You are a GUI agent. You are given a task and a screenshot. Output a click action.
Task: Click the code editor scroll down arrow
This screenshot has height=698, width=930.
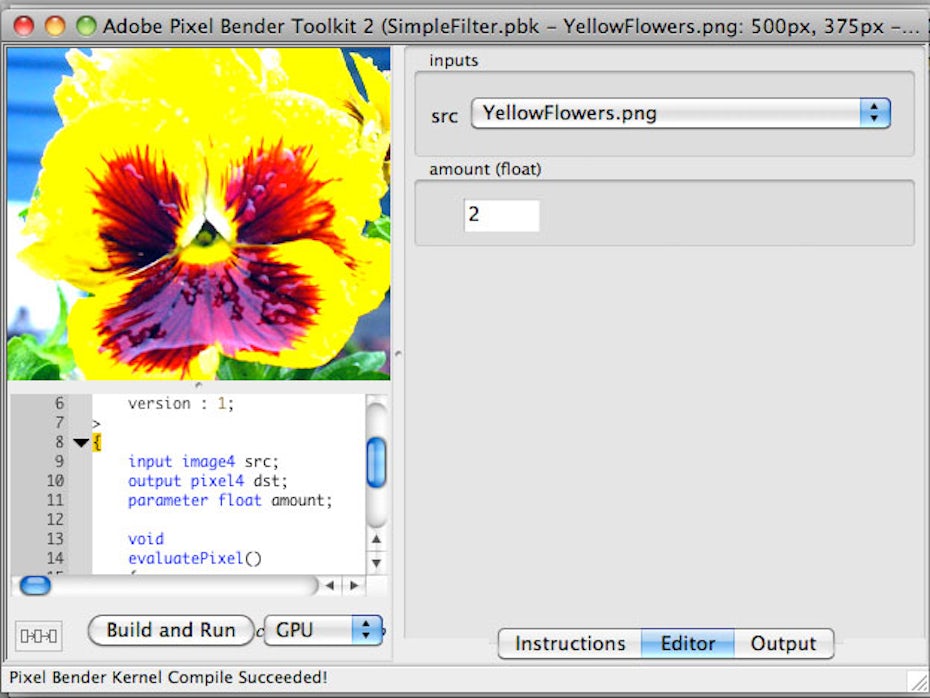coord(376,562)
